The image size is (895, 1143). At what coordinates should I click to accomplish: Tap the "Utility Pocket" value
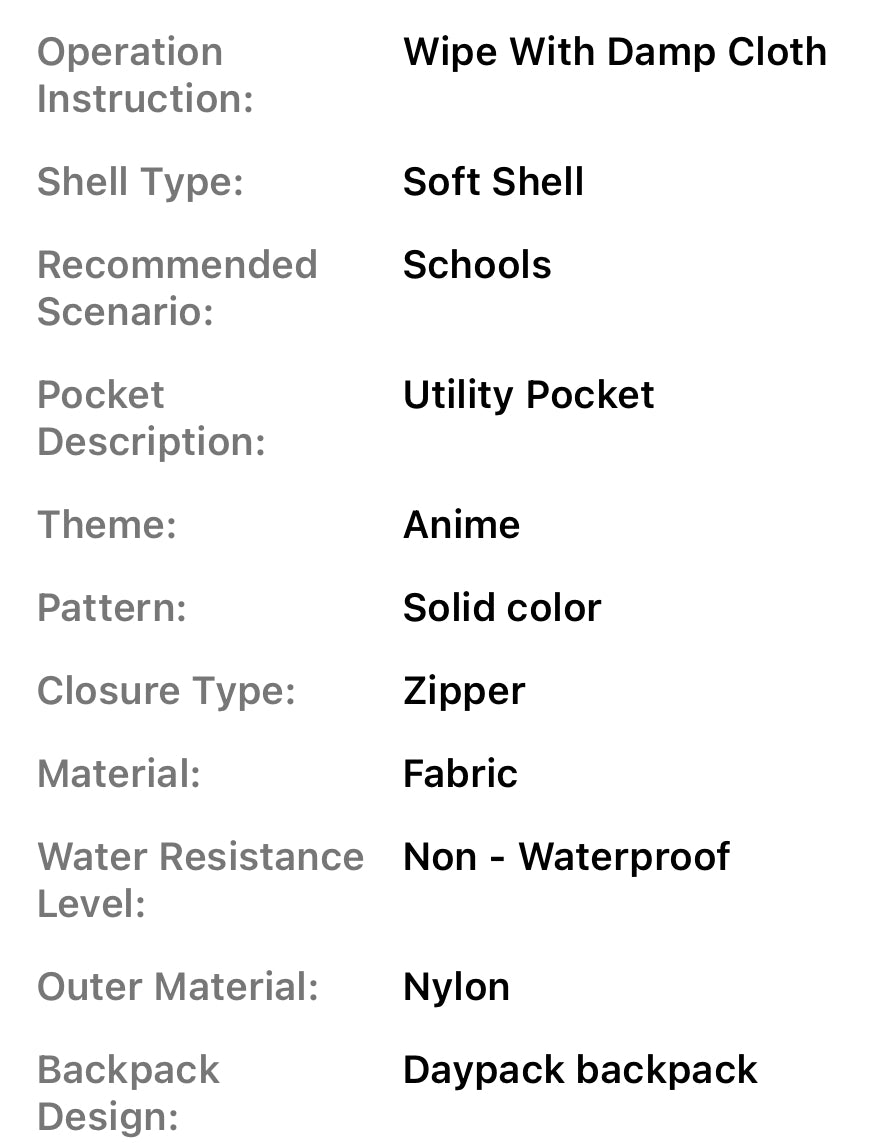tap(528, 395)
